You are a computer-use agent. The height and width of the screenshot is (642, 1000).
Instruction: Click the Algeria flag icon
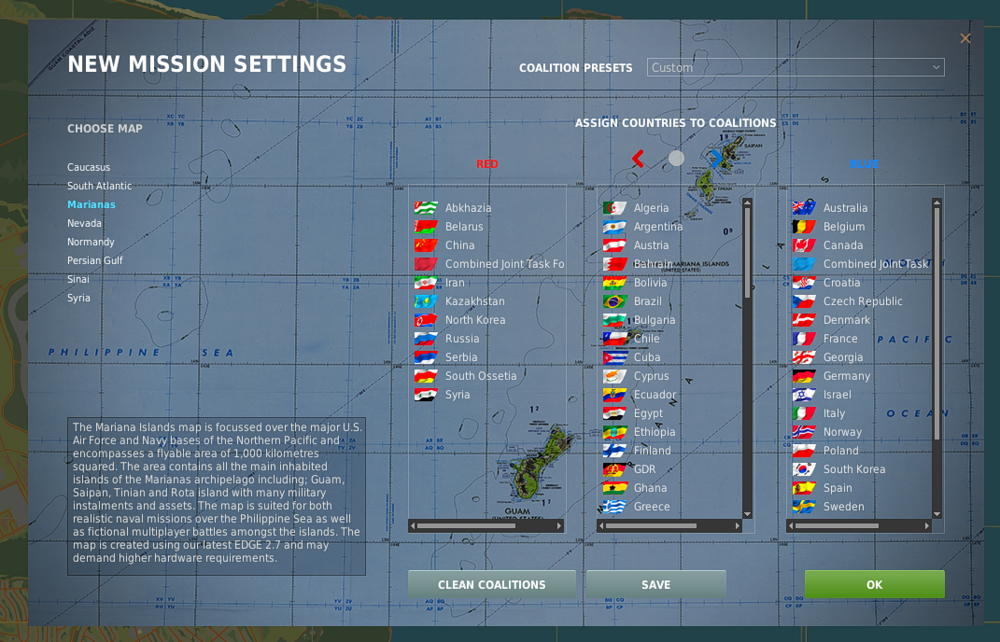615,208
